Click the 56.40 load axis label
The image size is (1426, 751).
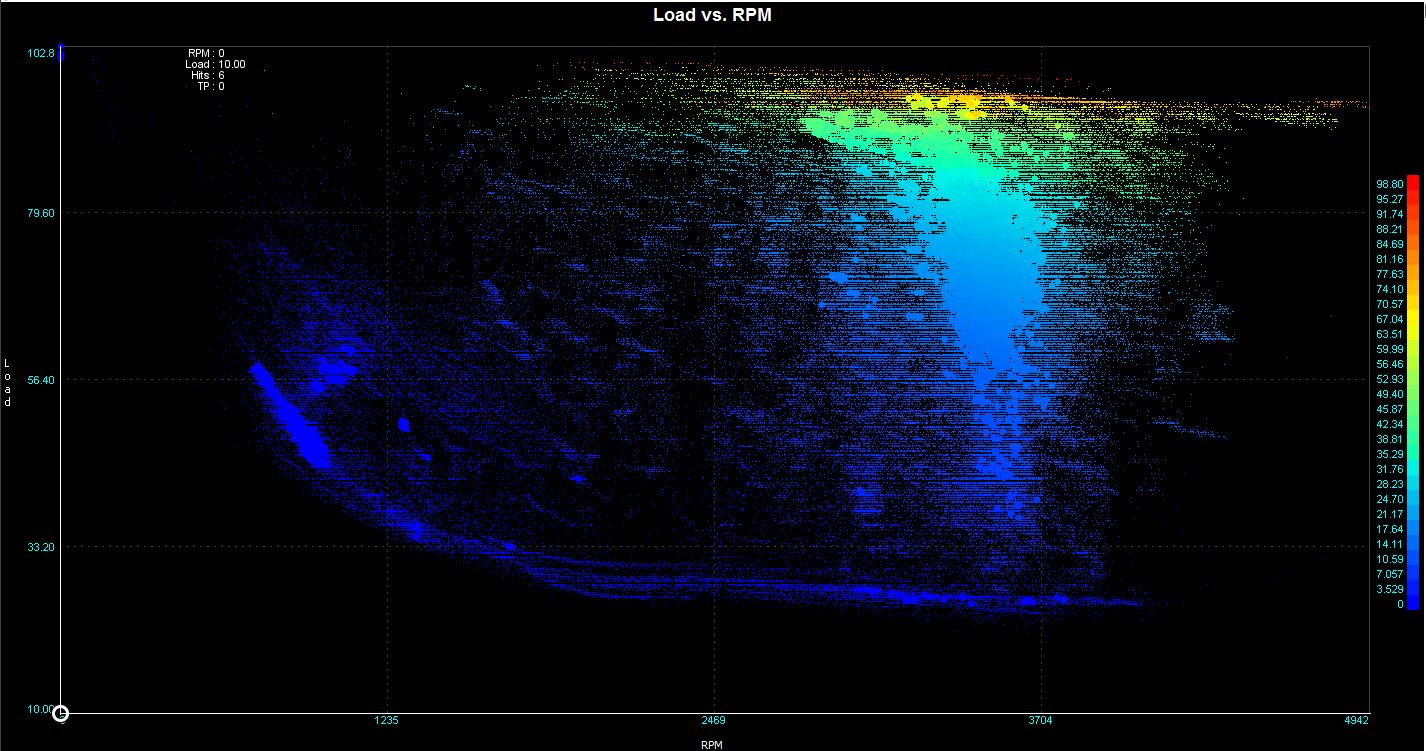click(39, 380)
